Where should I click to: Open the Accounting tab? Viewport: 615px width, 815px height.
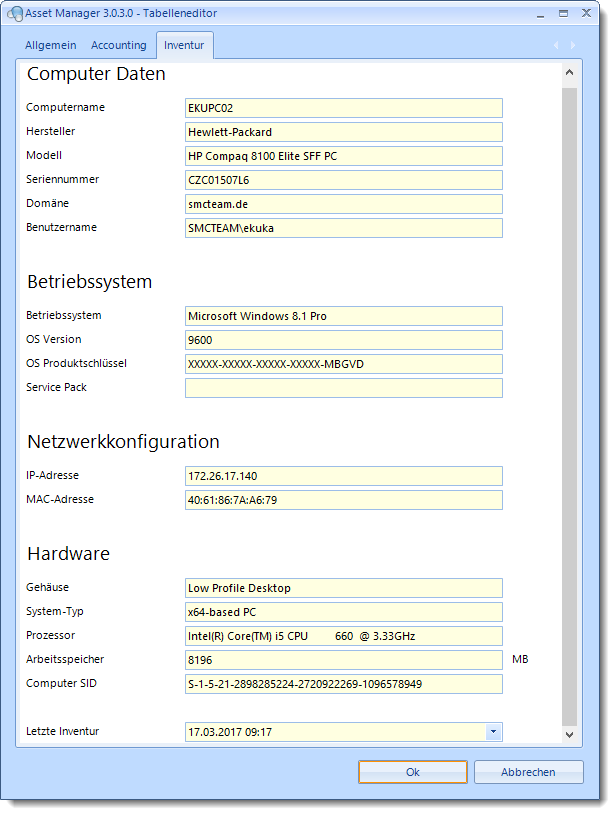119,45
